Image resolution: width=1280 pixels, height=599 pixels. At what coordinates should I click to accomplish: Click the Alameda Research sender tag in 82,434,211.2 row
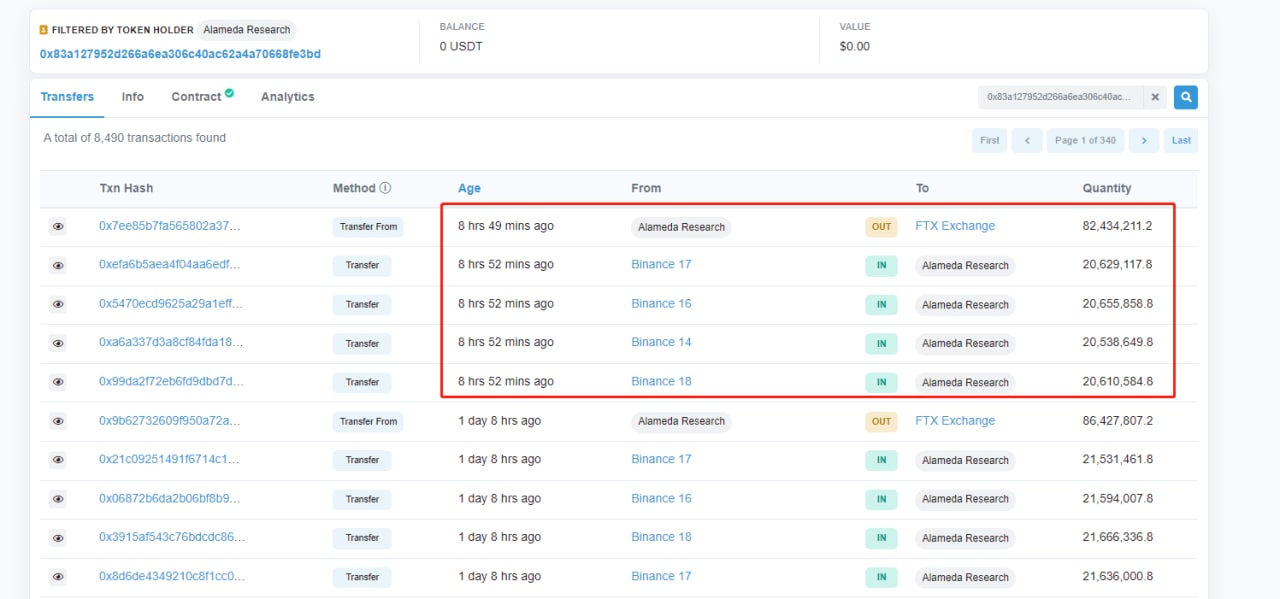681,227
